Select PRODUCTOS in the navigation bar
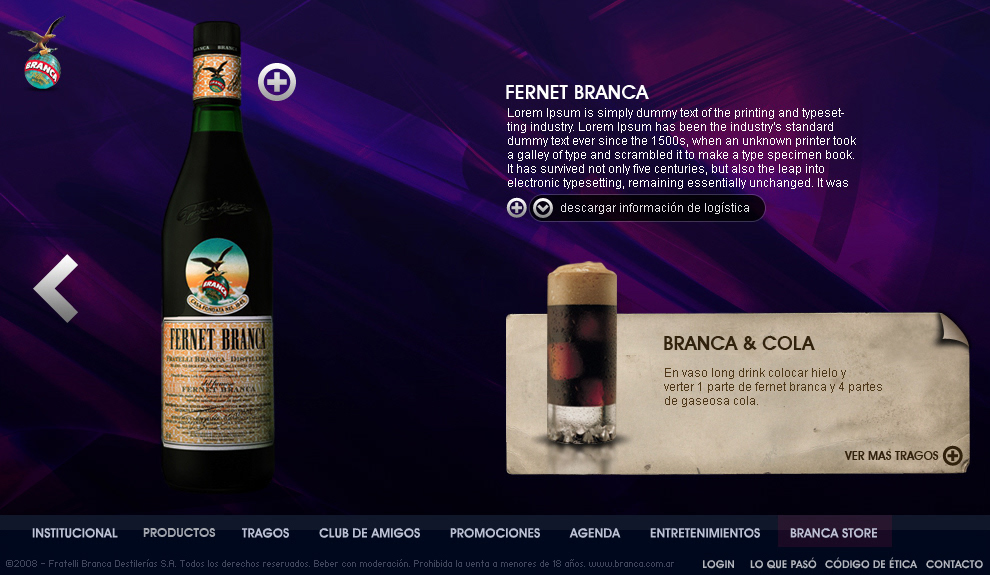Screen dimensions: 990x575 click(x=179, y=533)
